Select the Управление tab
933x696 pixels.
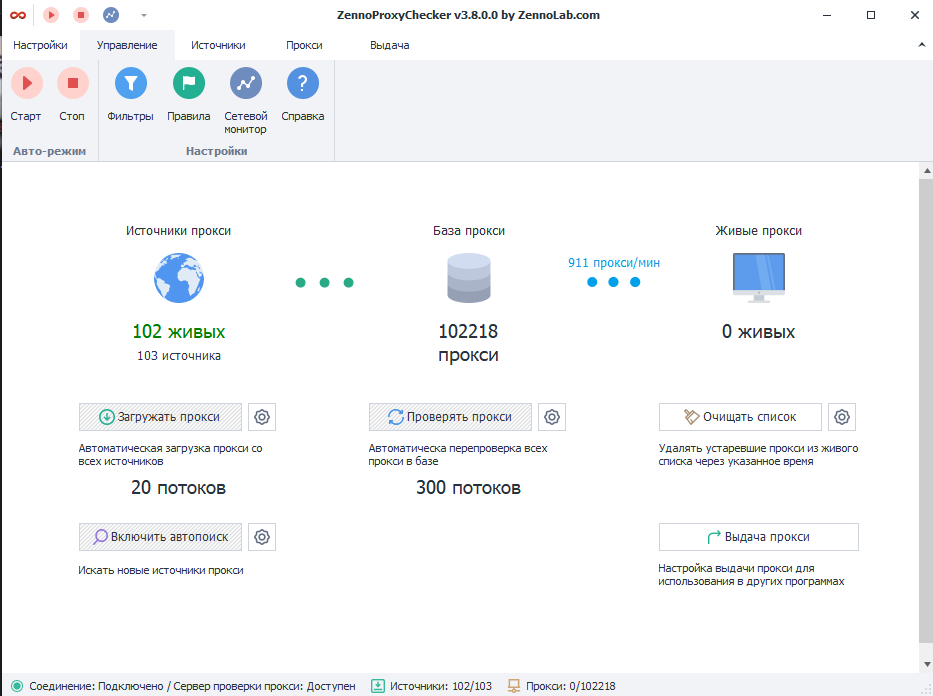pyautogui.click(x=127, y=45)
